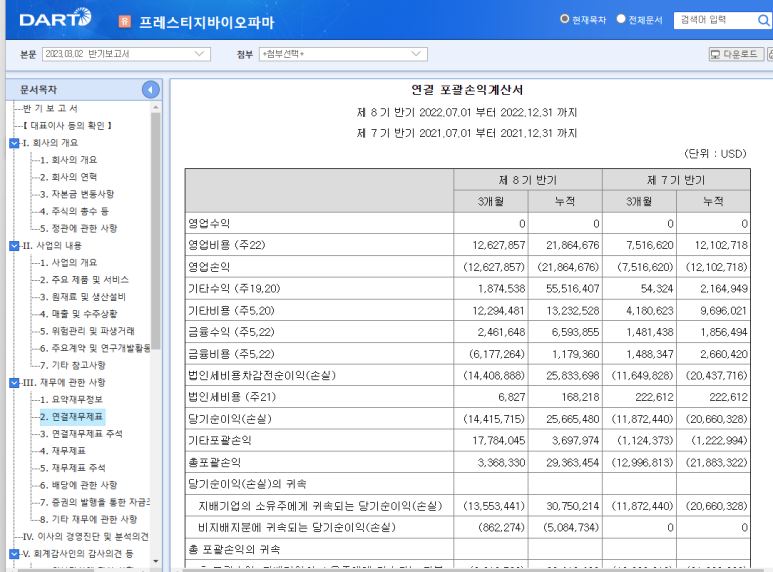
Task: Click the value 55,516,407 cell
Action: point(565,288)
